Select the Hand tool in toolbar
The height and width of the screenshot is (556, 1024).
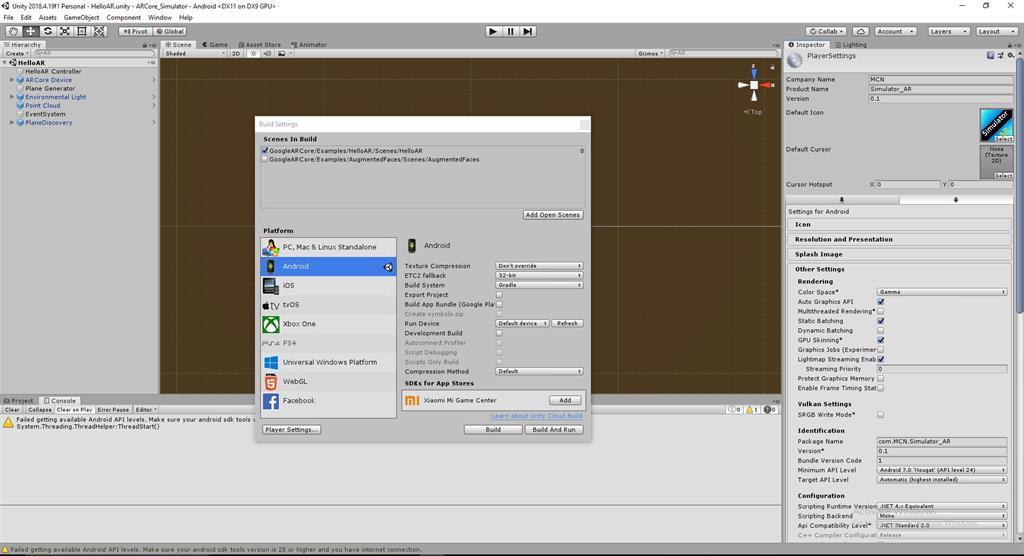point(13,31)
